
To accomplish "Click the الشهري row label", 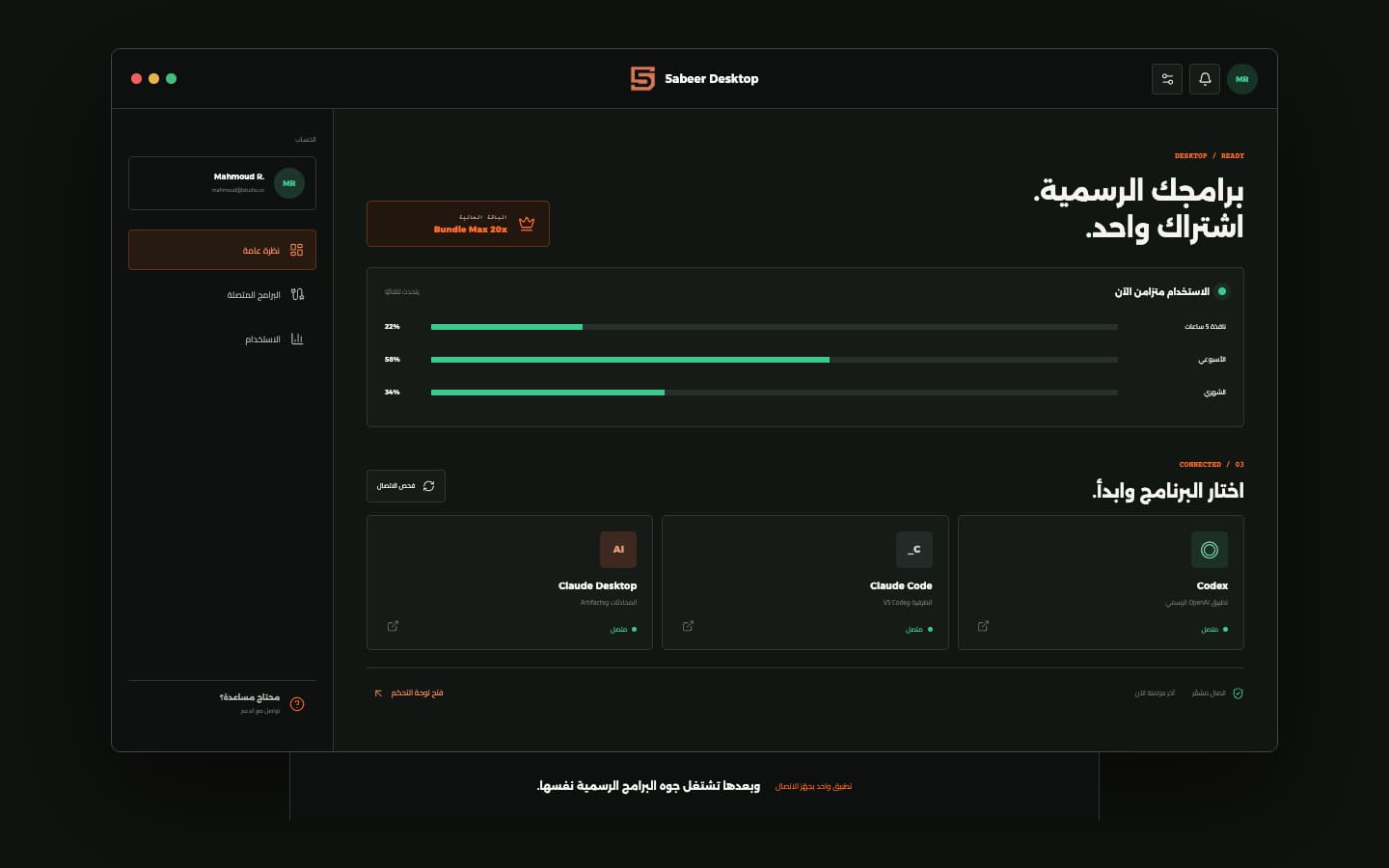I will click(x=1214, y=393).
